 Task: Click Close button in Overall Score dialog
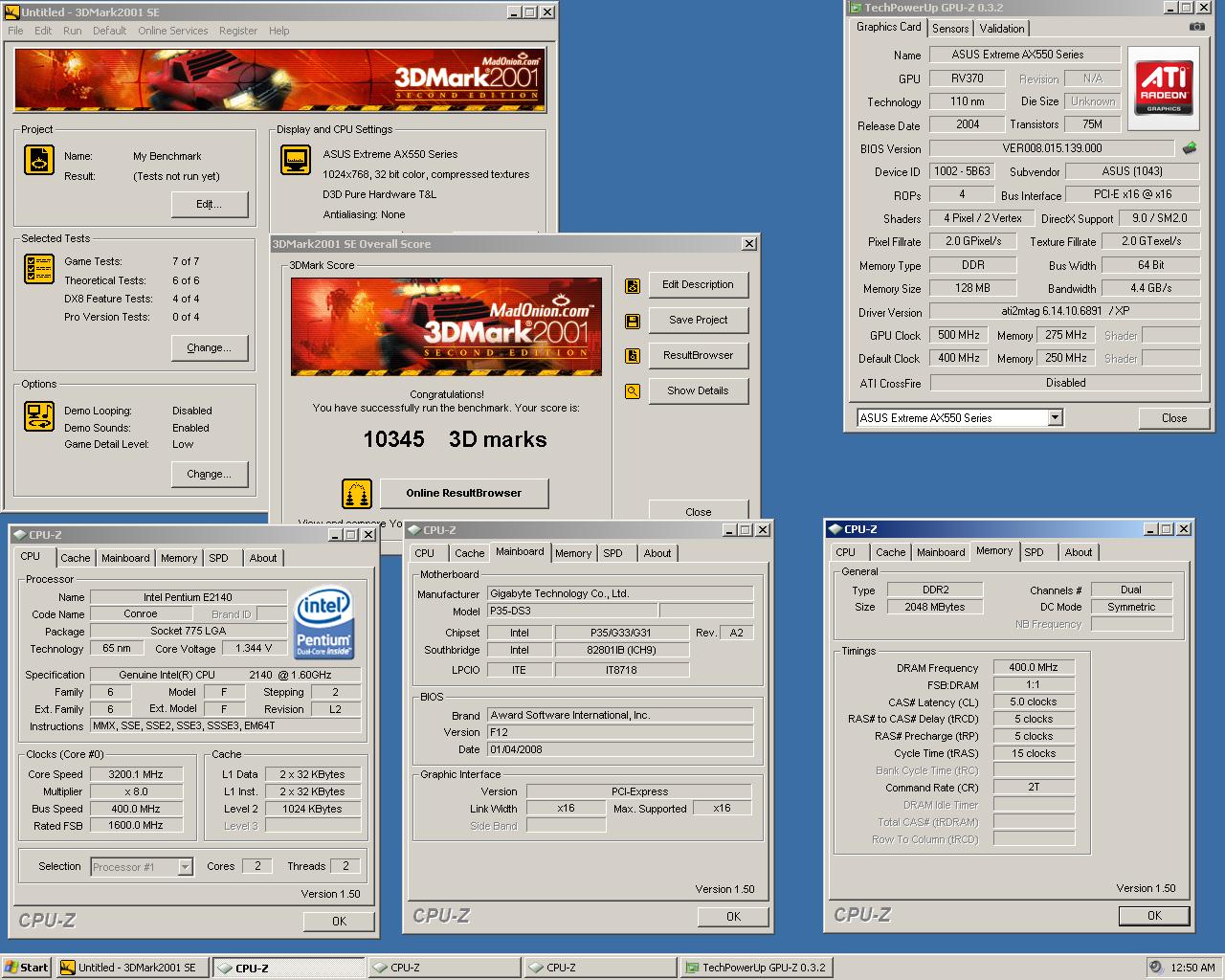pyautogui.click(x=698, y=512)
